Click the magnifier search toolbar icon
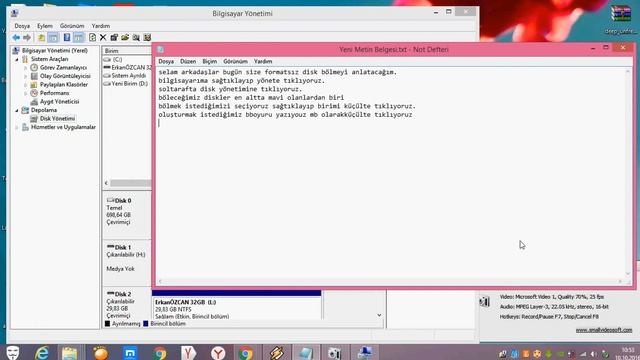 pos(136,38)
